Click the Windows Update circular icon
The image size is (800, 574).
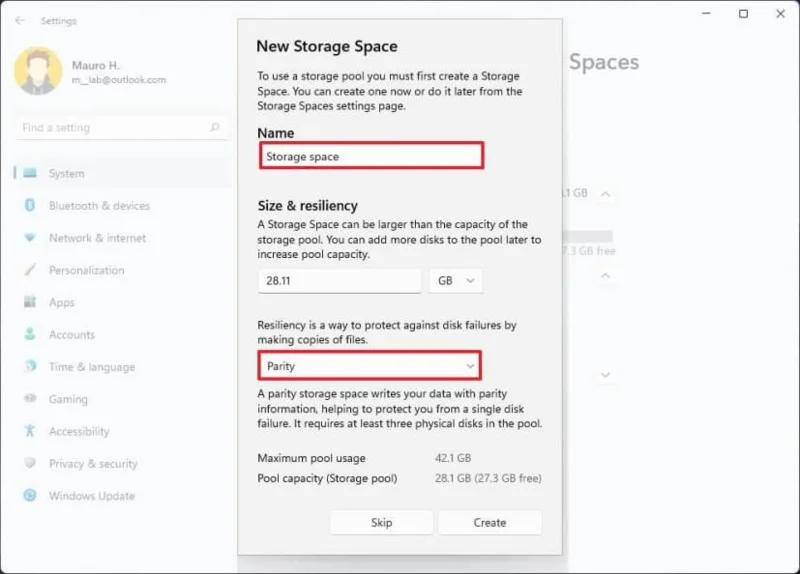[30, 495]
